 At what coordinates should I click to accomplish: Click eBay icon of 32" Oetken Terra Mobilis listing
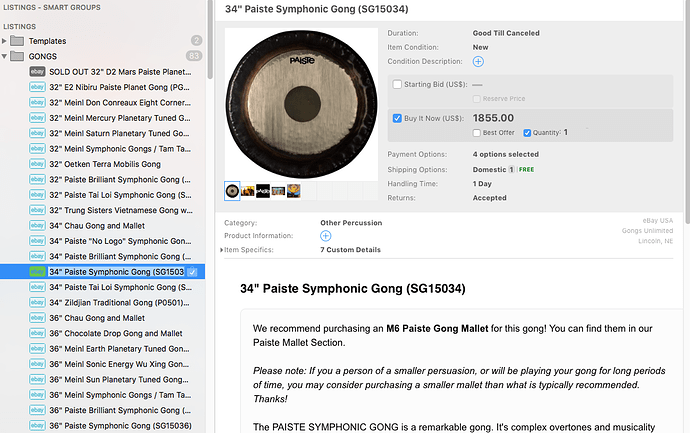pos(37,164)
